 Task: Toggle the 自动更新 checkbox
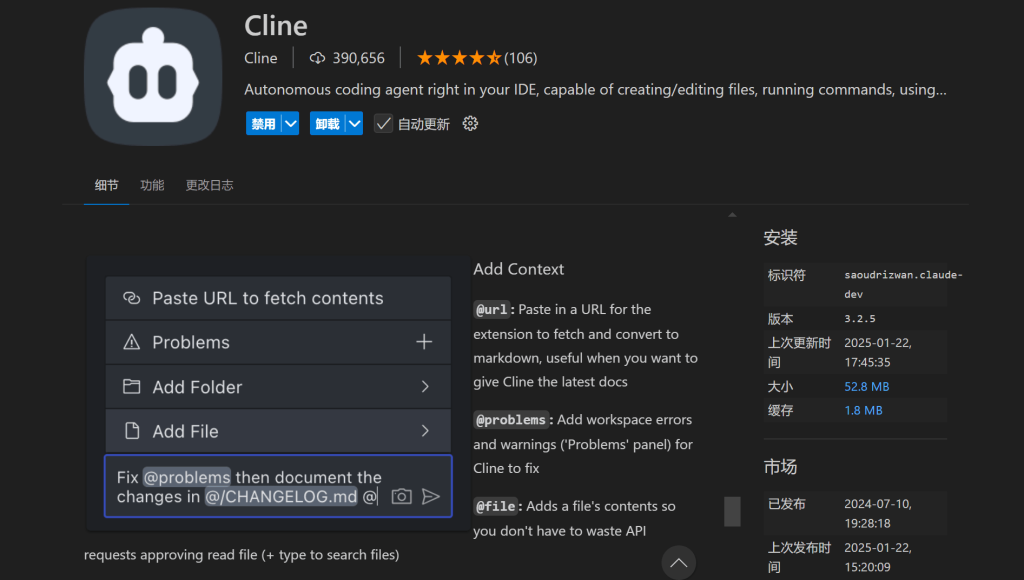coord(383,124)
